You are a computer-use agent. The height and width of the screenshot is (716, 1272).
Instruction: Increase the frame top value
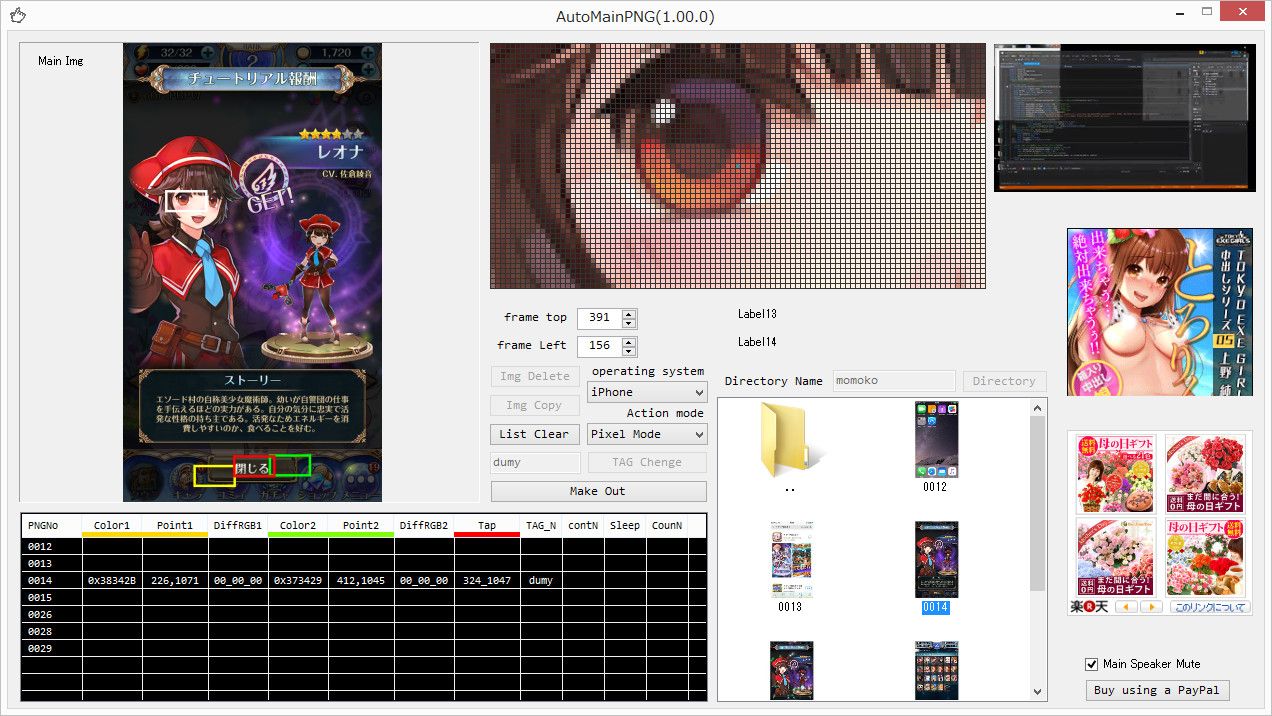(x=628, y=314)
